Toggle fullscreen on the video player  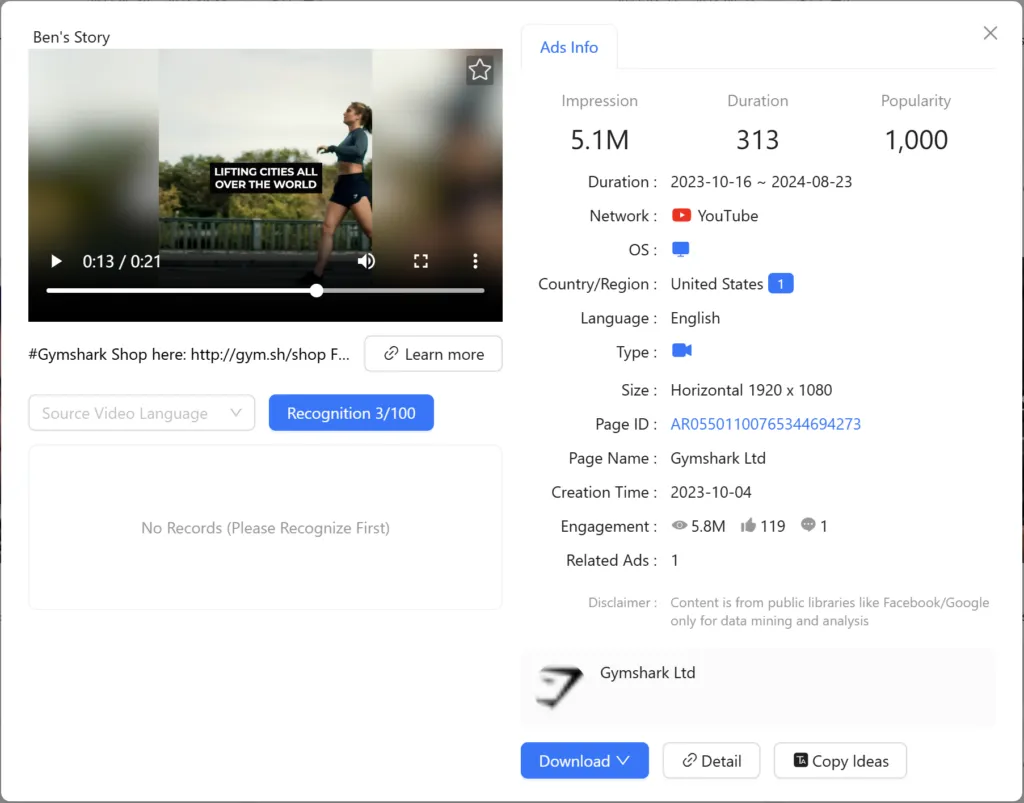[421, 260]
